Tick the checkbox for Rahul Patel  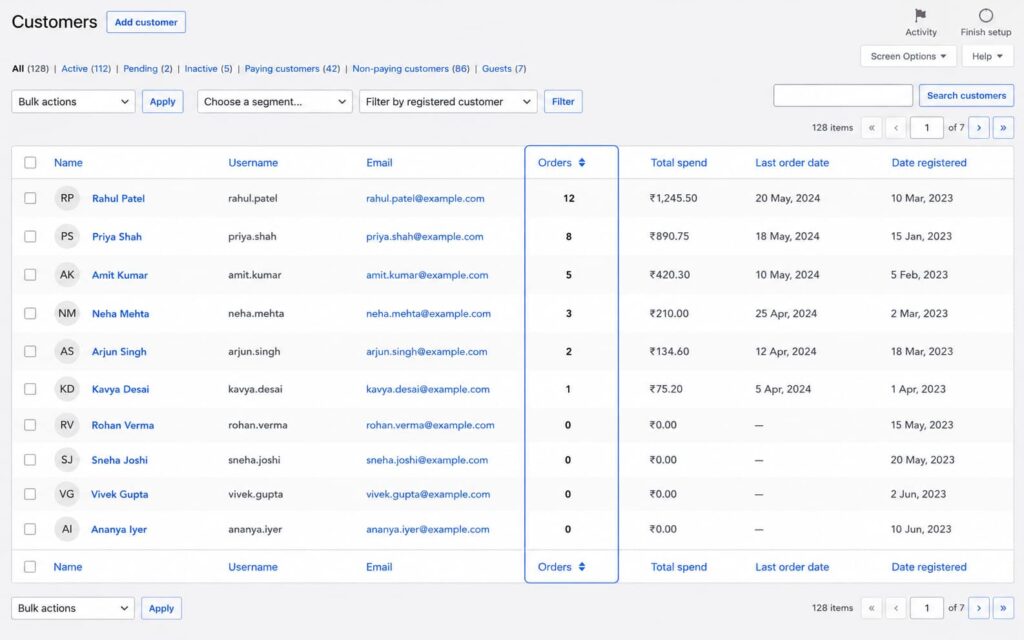(x=30, y=198)
